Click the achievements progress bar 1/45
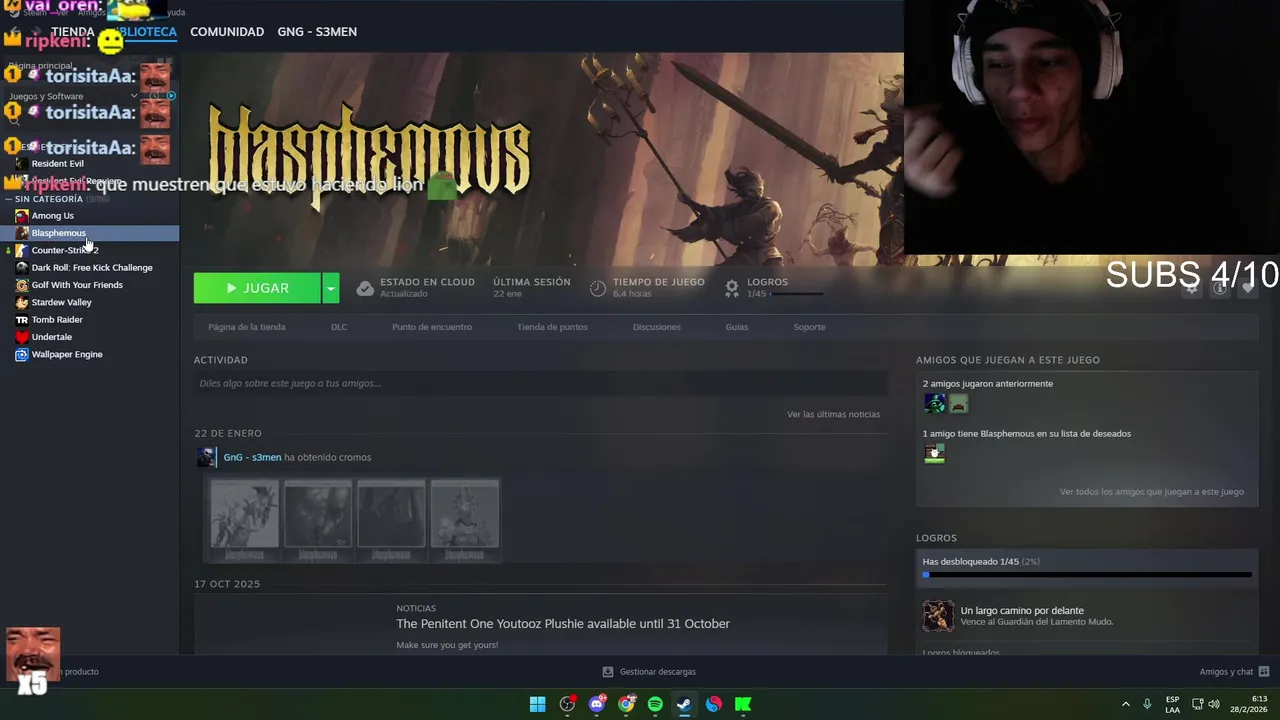The height and width of the screenshot is (720, 1280). [1087, 575]
